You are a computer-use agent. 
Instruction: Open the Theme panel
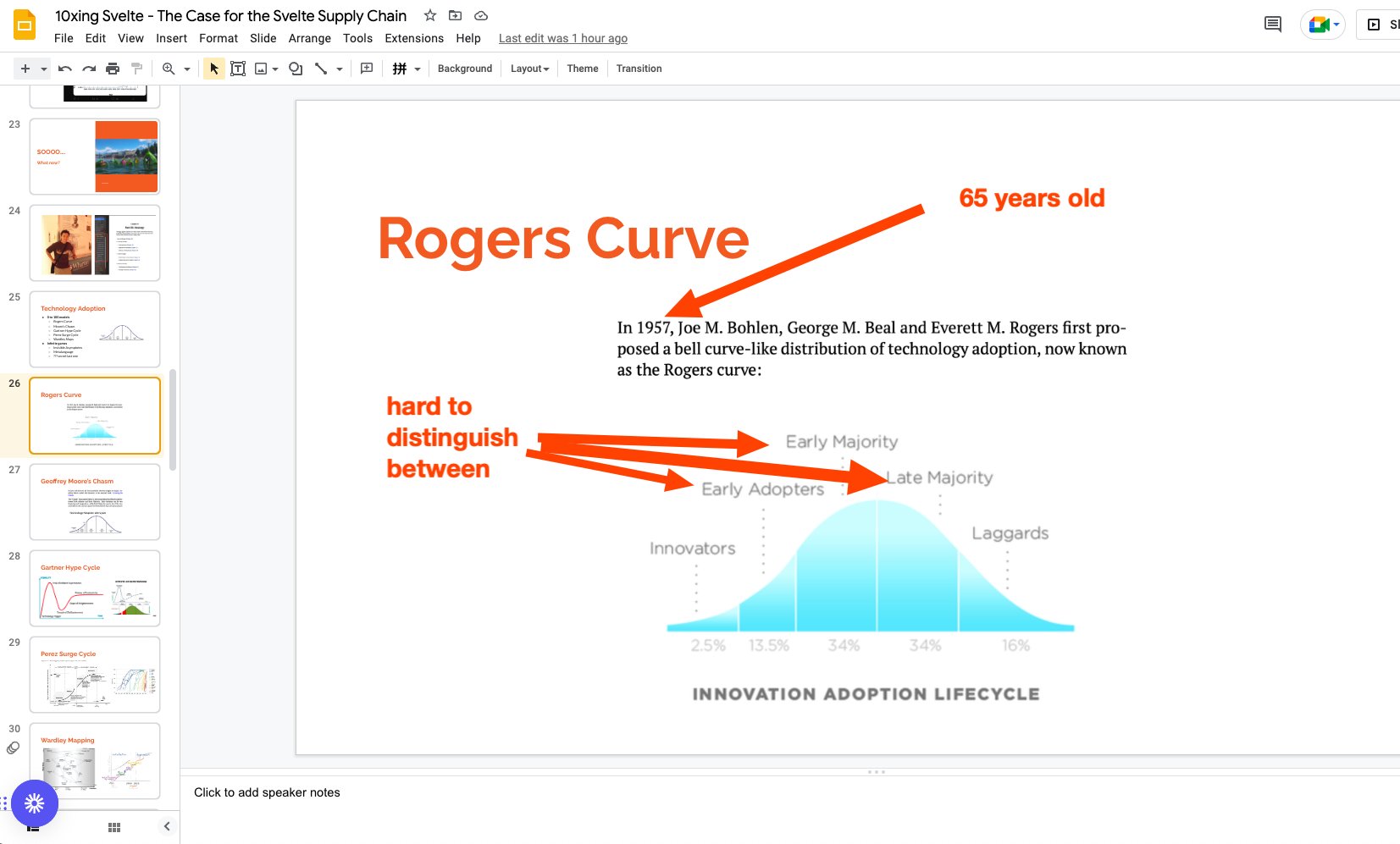click(x=583, y=69)
